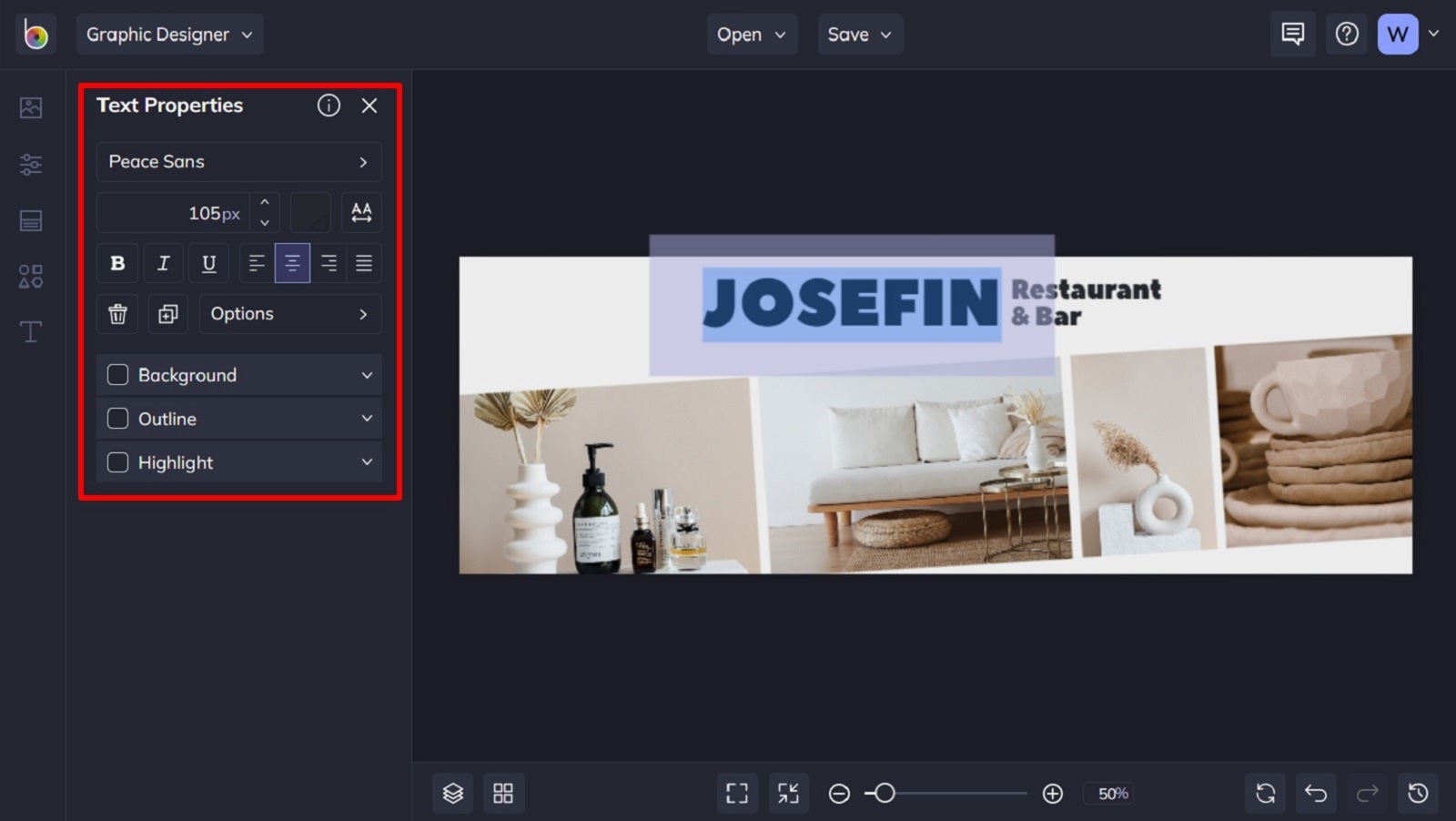Toggle bold formatting for JOSEFIN text
The width and height of the screenshot is (1456, 821).
[x=117, y=263]
